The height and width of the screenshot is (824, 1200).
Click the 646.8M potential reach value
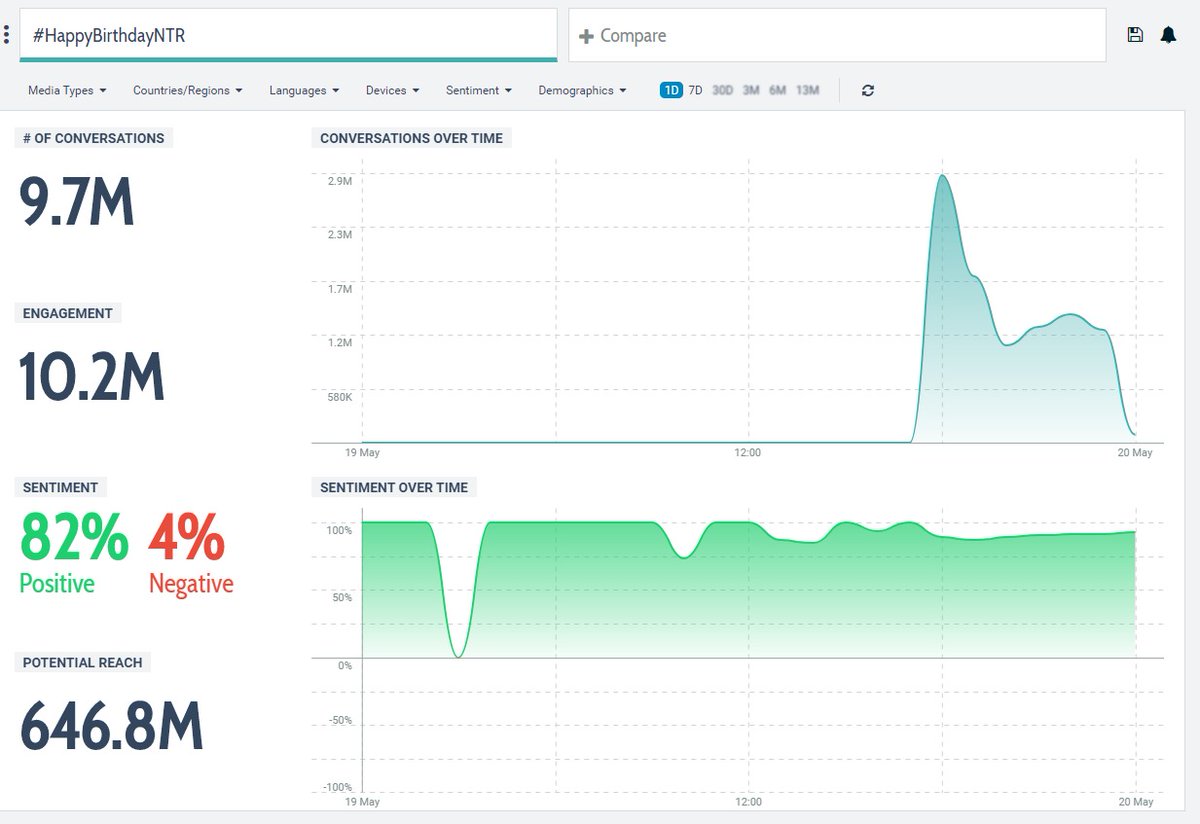(x=112, y=725)
